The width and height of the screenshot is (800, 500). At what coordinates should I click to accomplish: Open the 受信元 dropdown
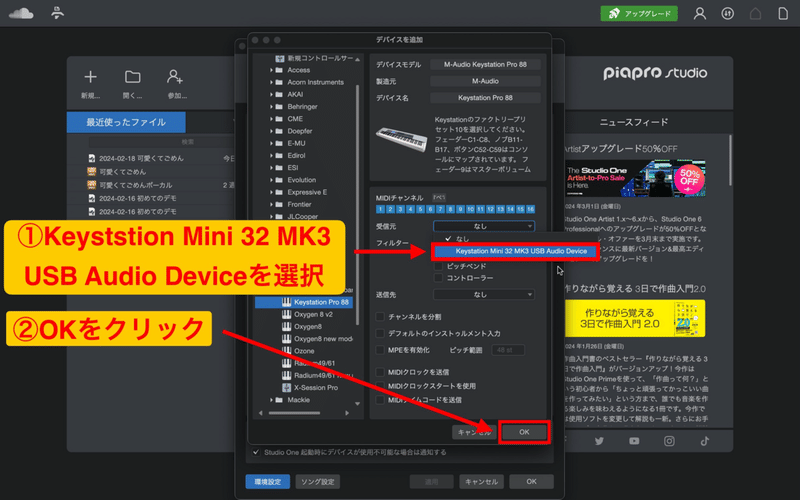pos(484,226)
